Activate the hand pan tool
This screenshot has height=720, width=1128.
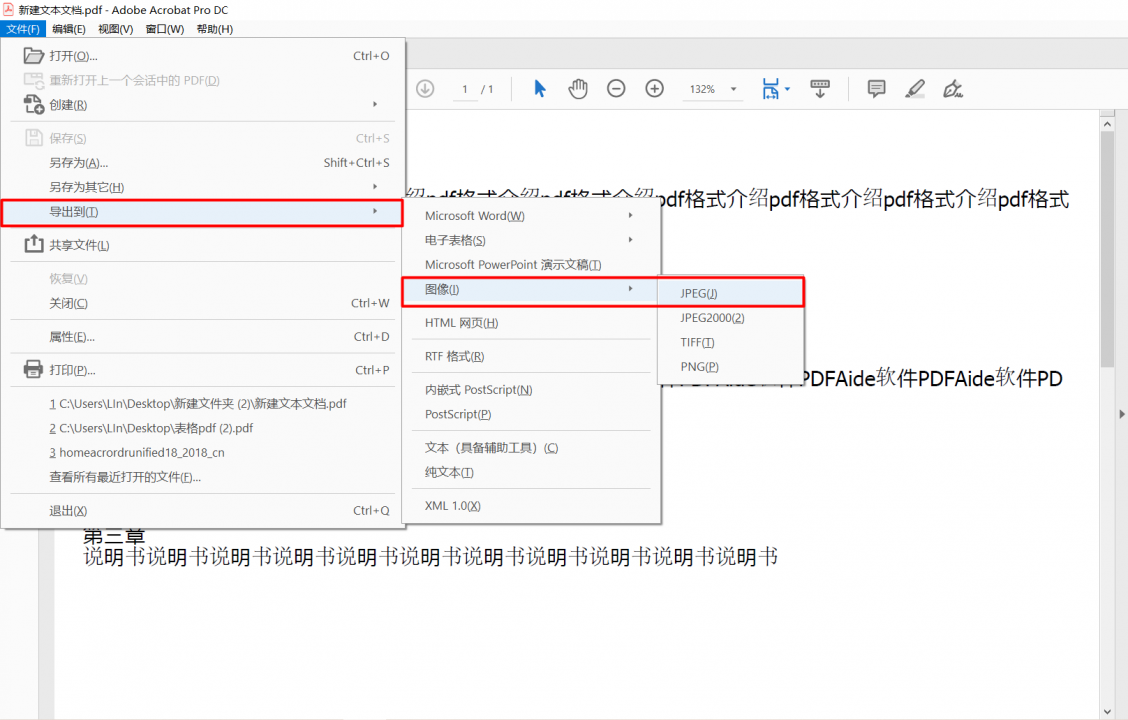[578, 88]
